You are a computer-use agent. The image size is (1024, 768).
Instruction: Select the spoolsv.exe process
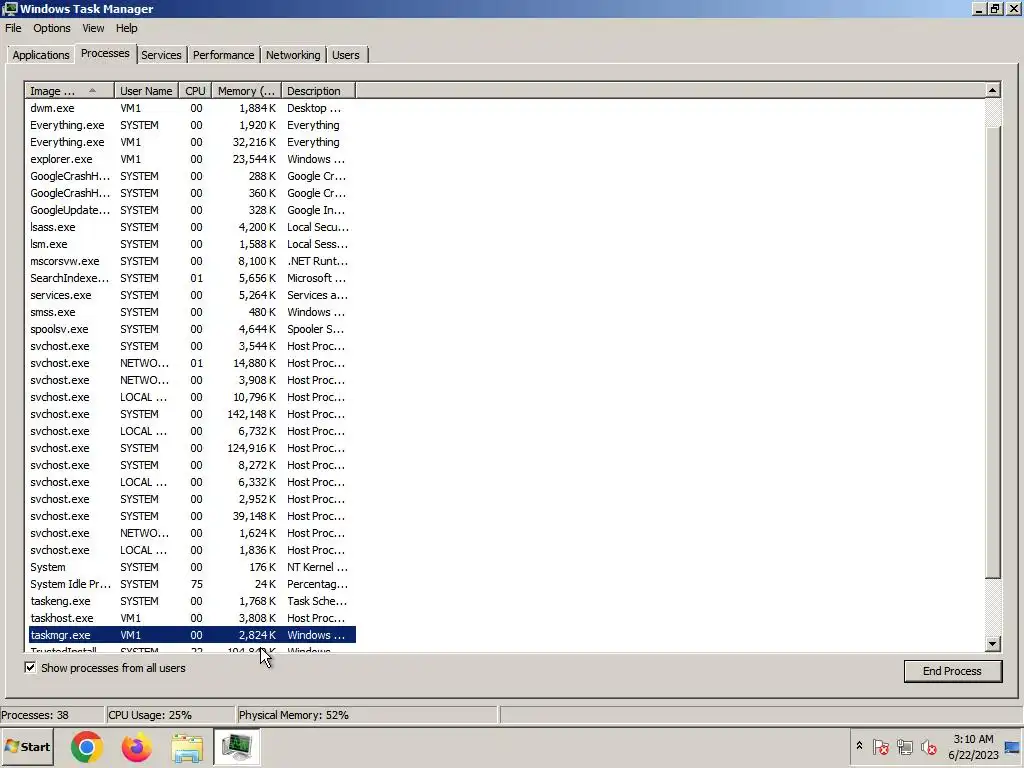192,329
